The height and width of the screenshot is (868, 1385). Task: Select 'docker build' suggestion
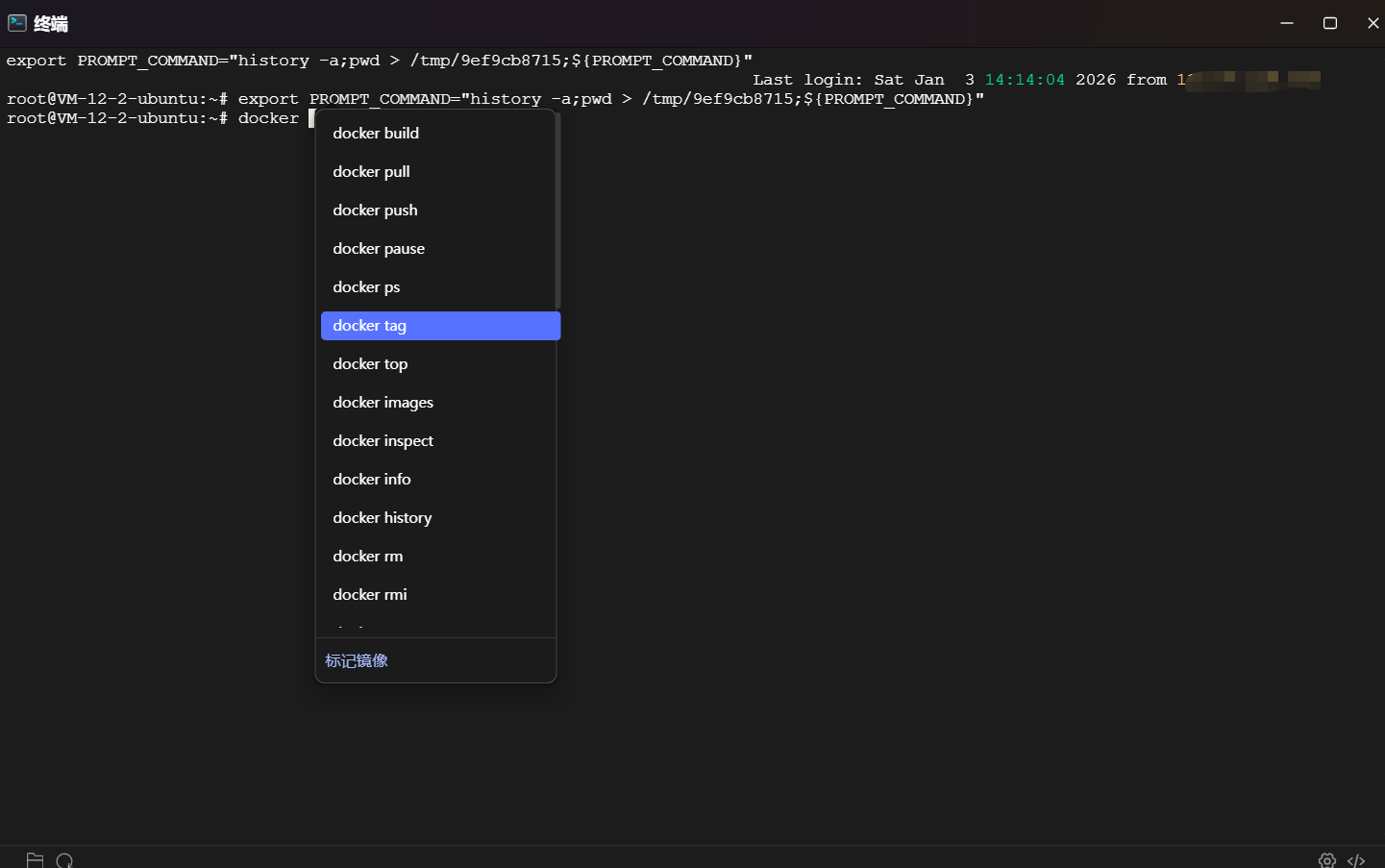[438, 133]
